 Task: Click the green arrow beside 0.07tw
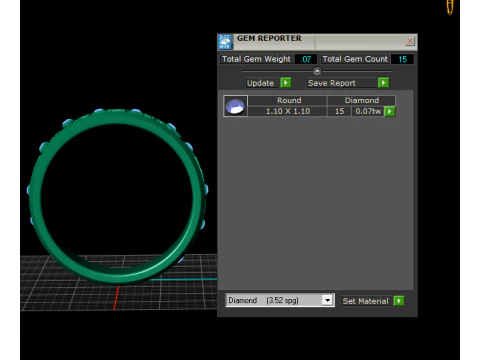pyautogui.click(x=389, y=111)
